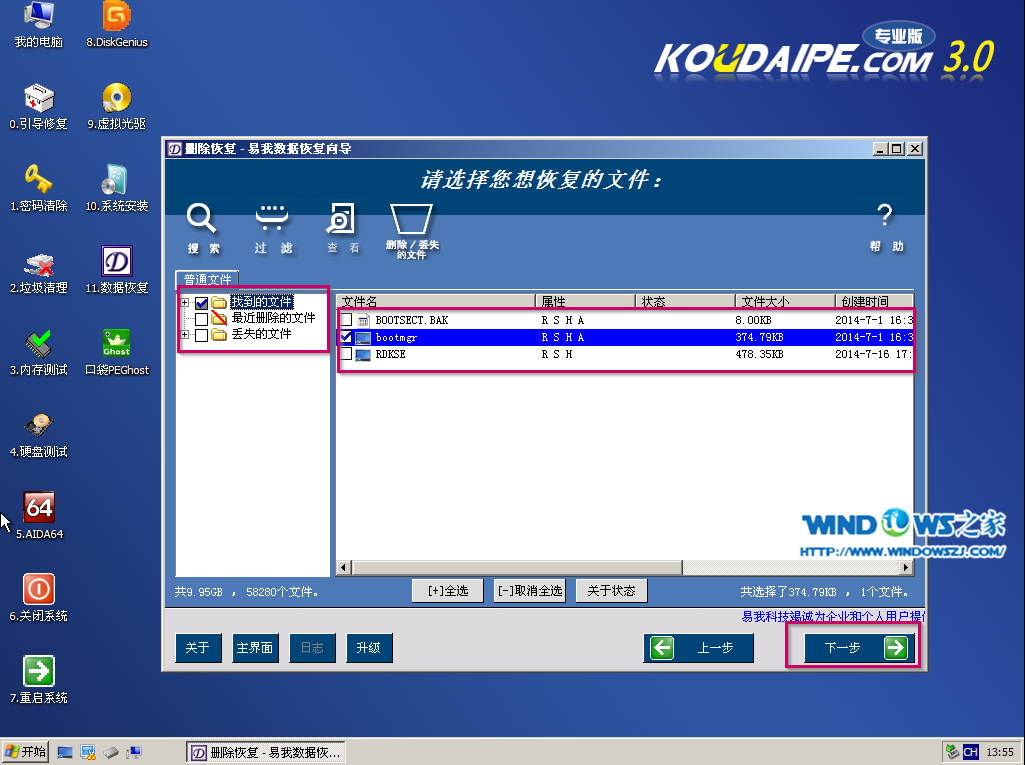Open the 口袋PEGhost desktop icon

[x=117, y=344]
